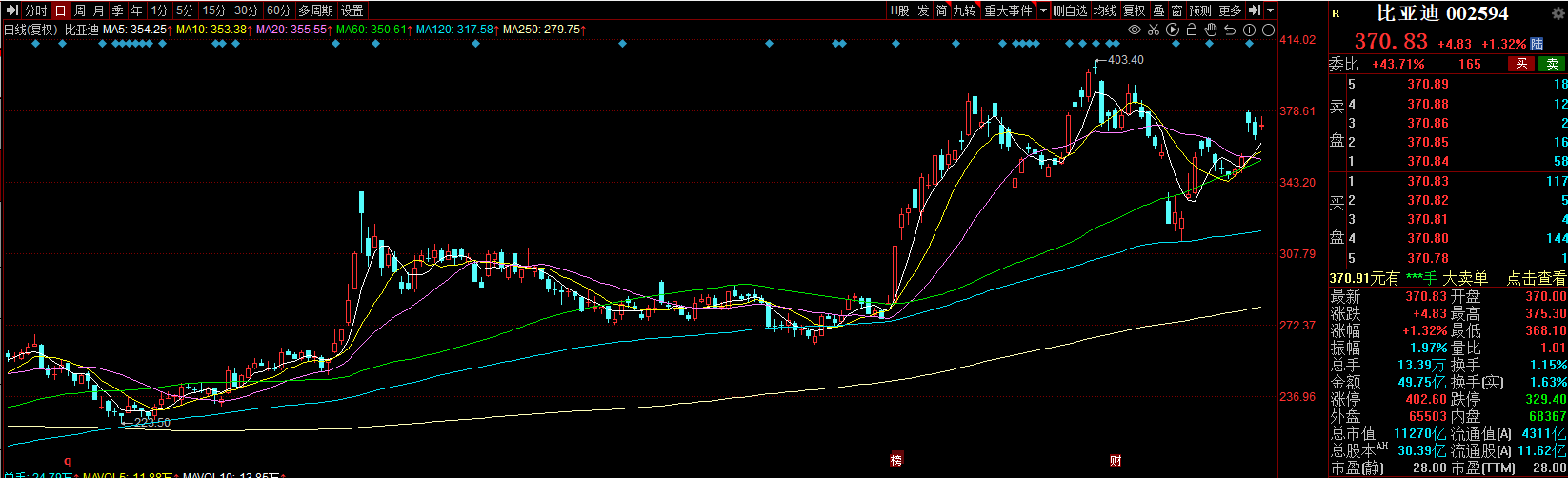Click the red 榜 marker on chart bottom
This screenshot has height=478, width=1568.
click(x=895, y=460)
